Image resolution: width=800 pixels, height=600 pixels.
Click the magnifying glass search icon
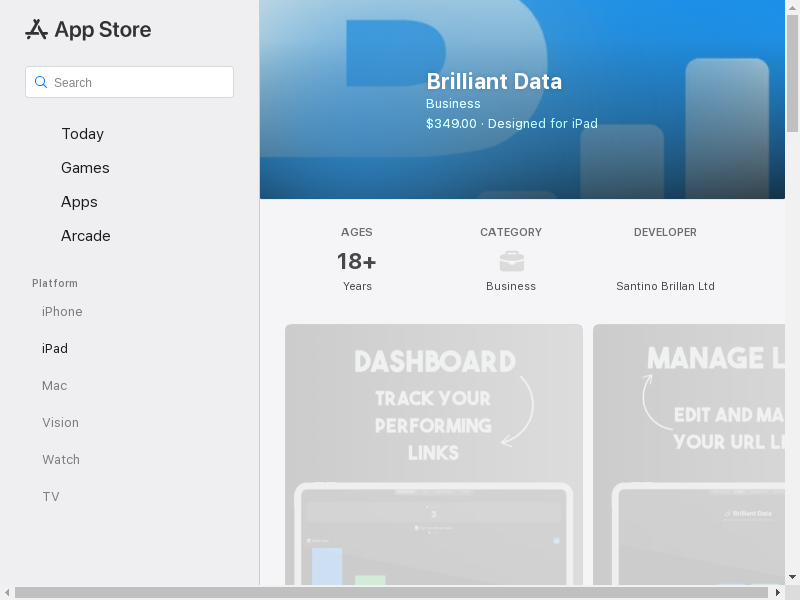point(41,82)
